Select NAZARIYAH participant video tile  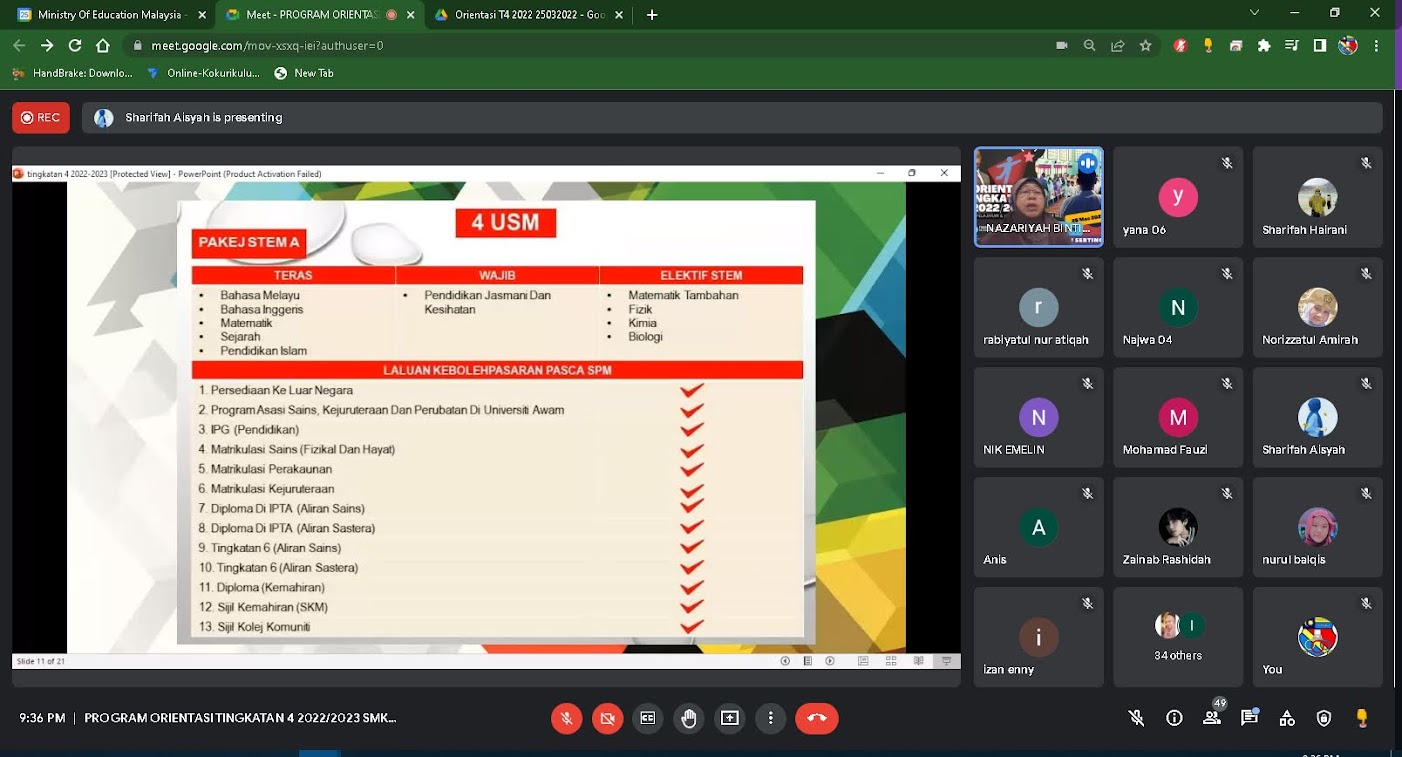click(1039, 197)
